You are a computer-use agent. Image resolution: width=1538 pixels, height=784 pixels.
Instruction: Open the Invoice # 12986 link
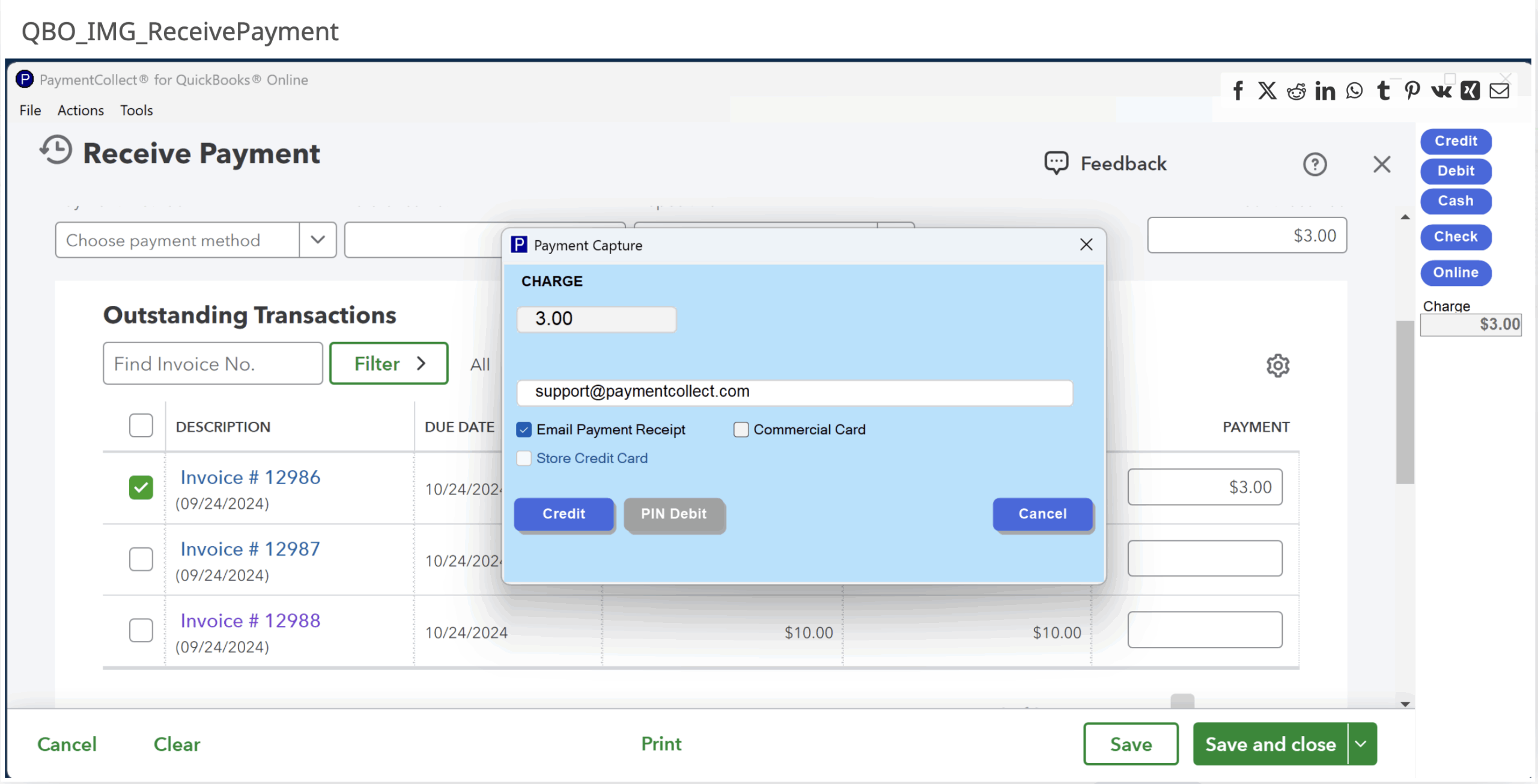250,477
